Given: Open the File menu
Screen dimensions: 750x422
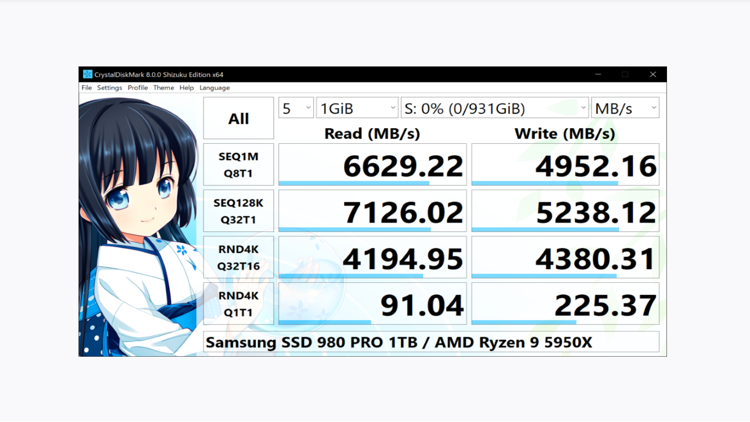Looking at the screenshot, I should click(x=87, y=88).
